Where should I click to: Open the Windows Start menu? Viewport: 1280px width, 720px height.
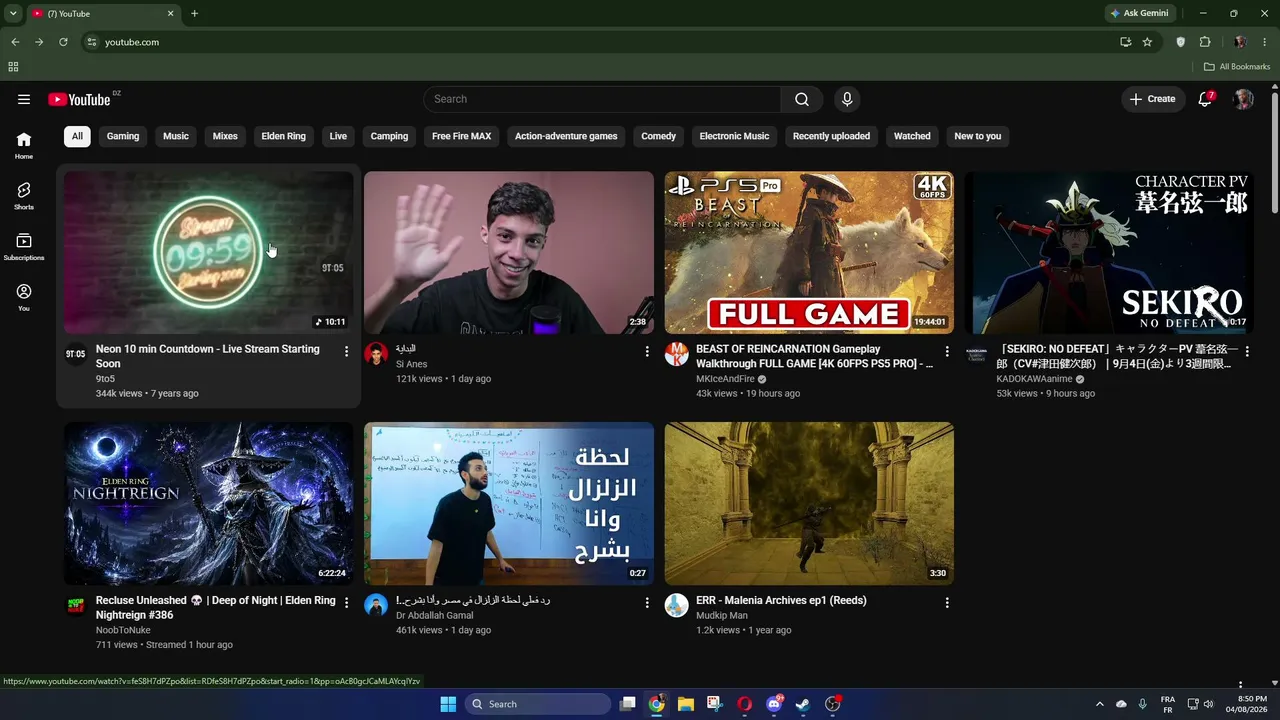coord(448,704)
